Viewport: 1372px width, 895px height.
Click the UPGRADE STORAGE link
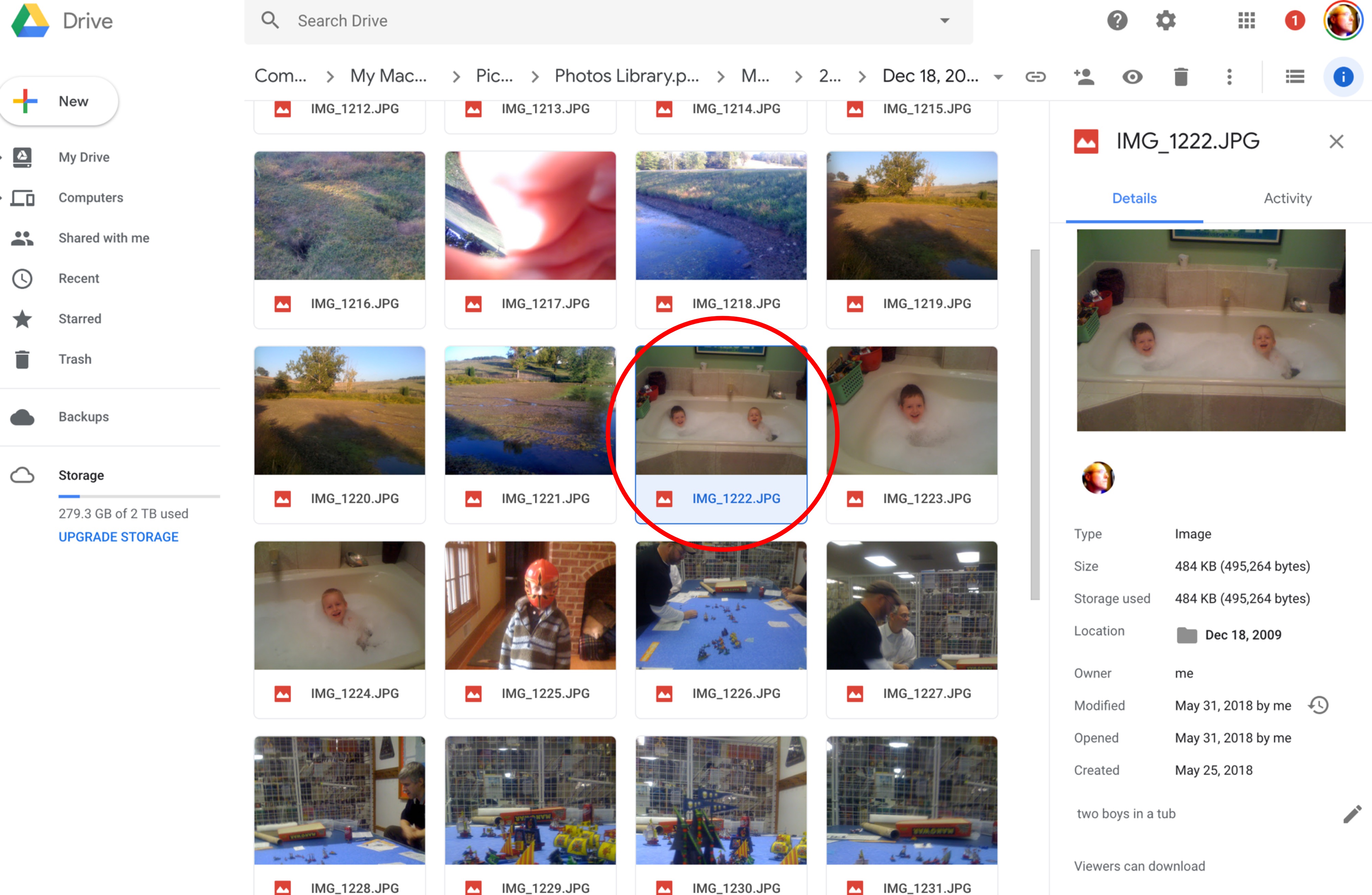click(118, 537)
